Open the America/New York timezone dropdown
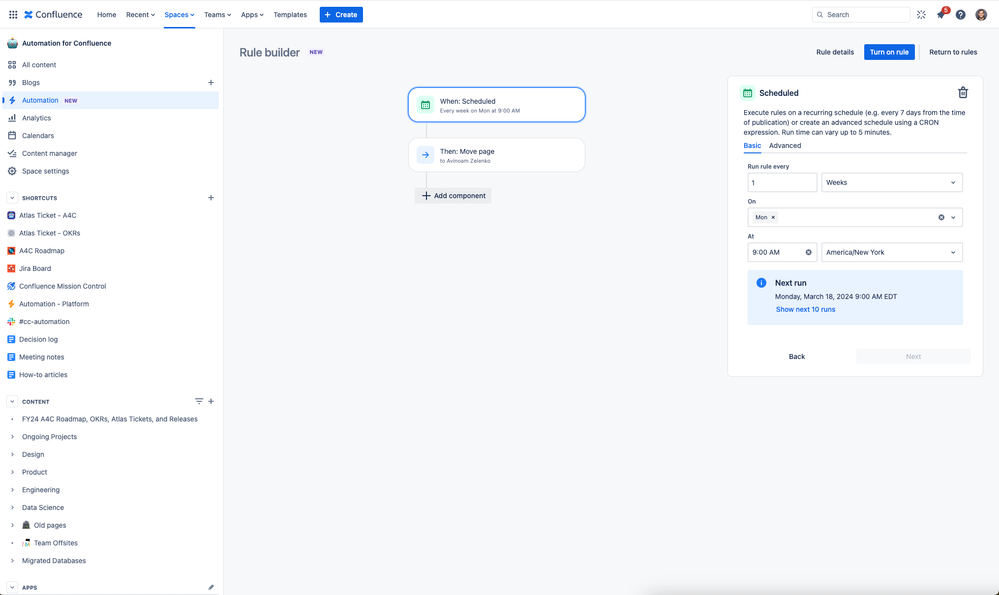 click(891, 252)
